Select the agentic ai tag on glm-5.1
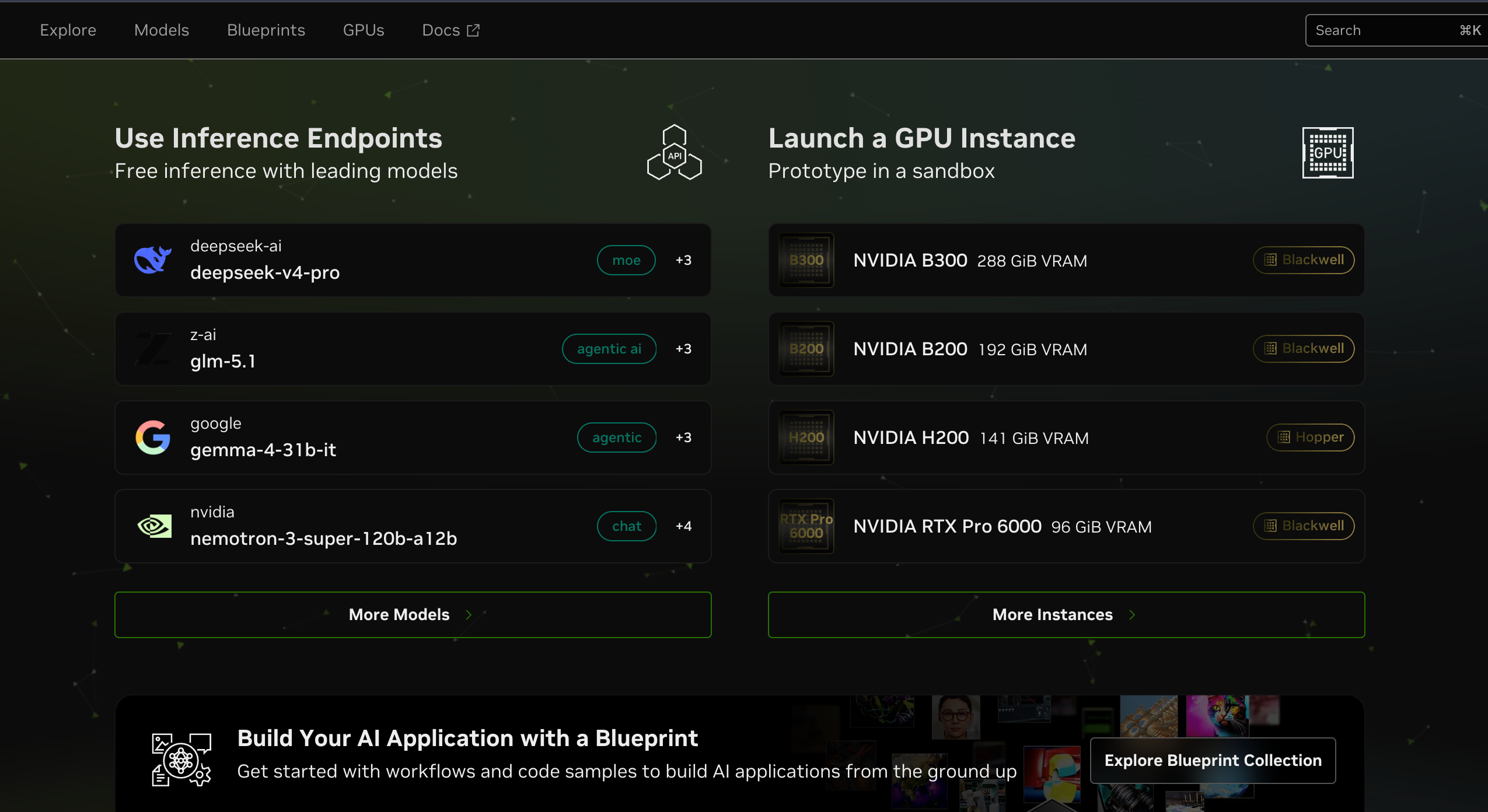This screenshot has width=1488, height=812. coord(609,349)
